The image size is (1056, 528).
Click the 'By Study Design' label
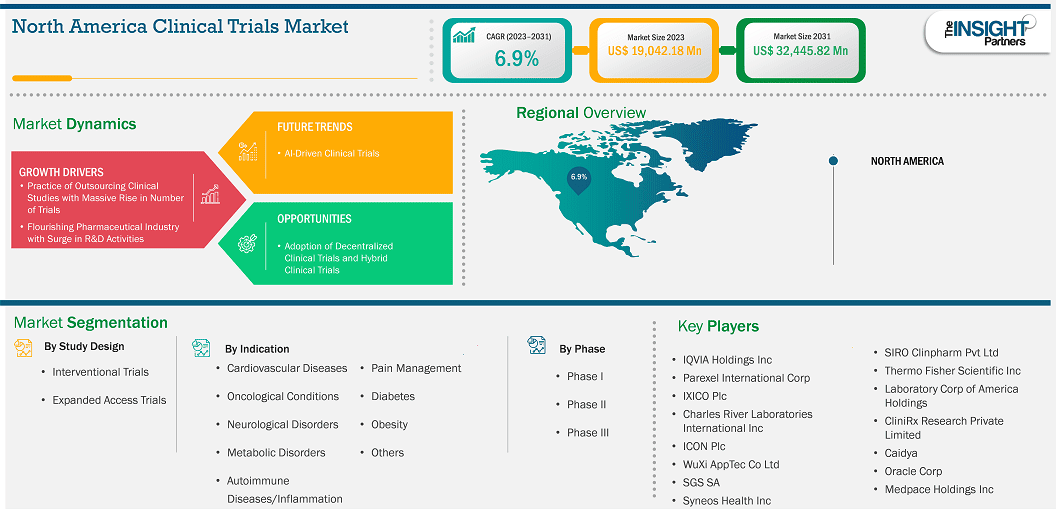[84, 347]
